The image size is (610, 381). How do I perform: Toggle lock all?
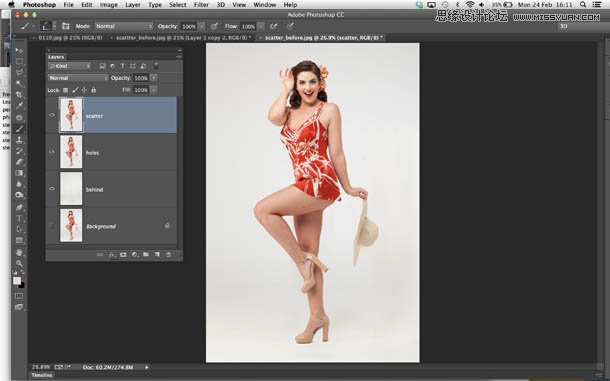click(93, 90)
